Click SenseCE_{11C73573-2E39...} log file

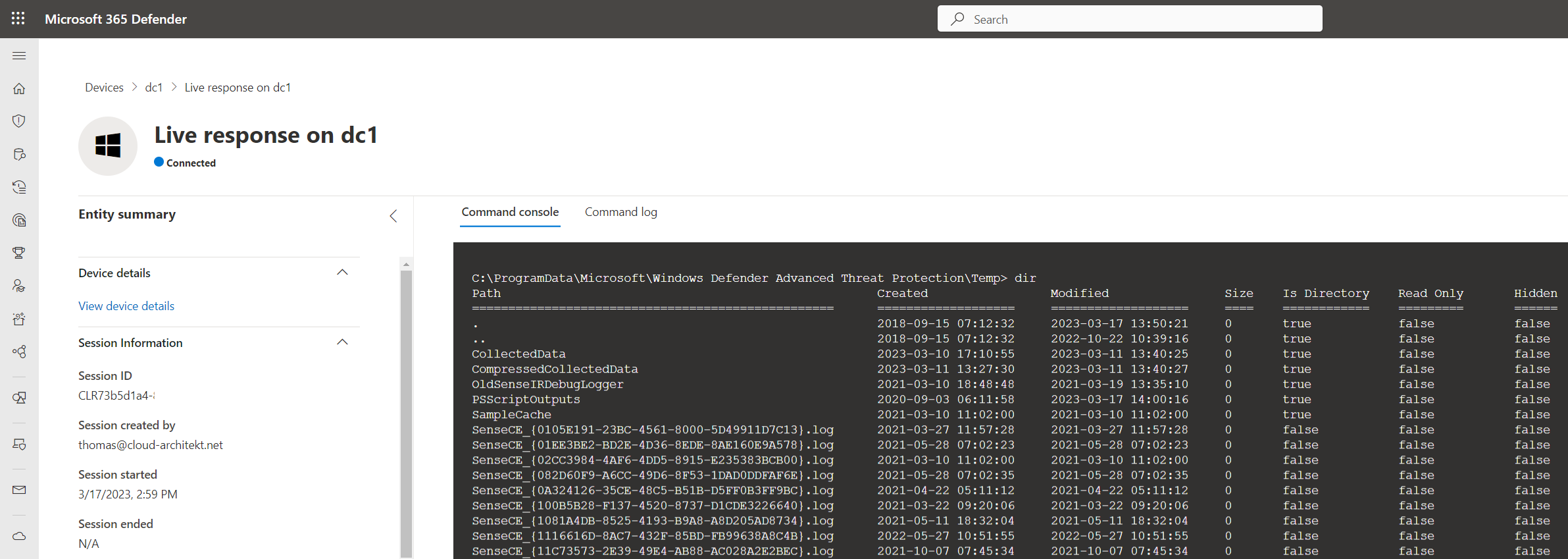[653, 550]
